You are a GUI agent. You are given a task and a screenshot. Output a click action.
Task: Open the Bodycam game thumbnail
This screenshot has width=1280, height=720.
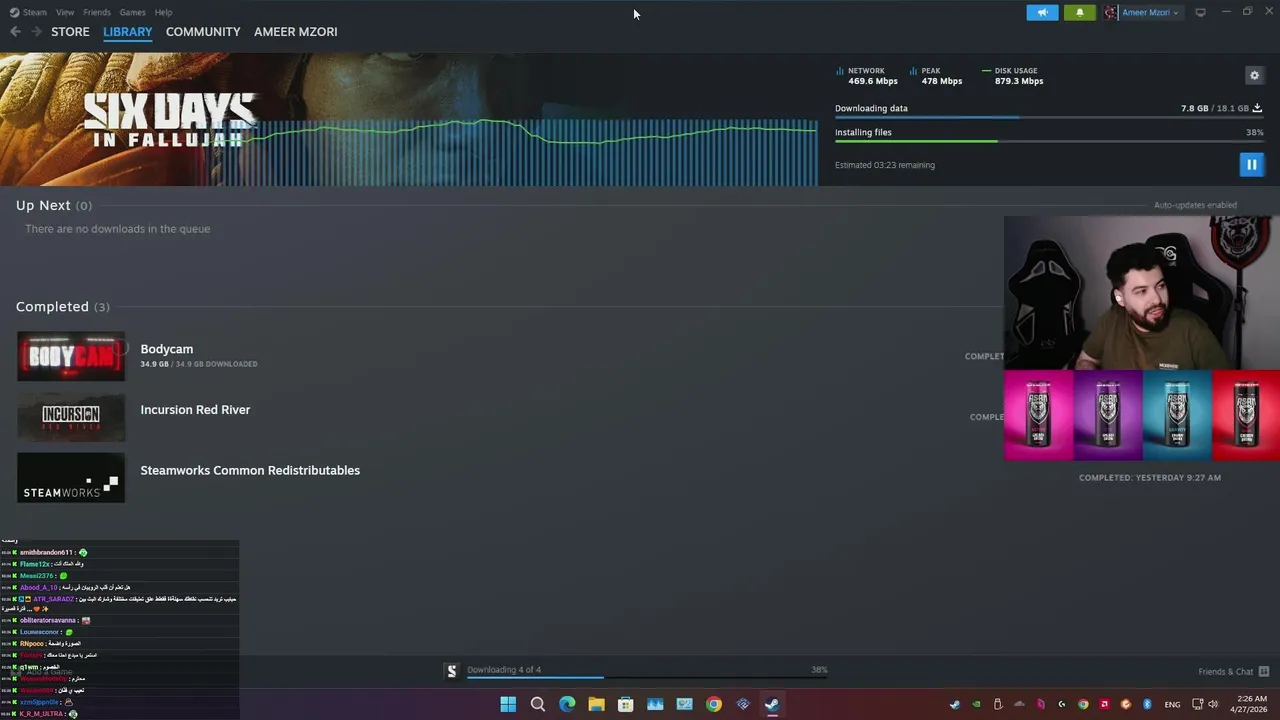pos(71,356)
